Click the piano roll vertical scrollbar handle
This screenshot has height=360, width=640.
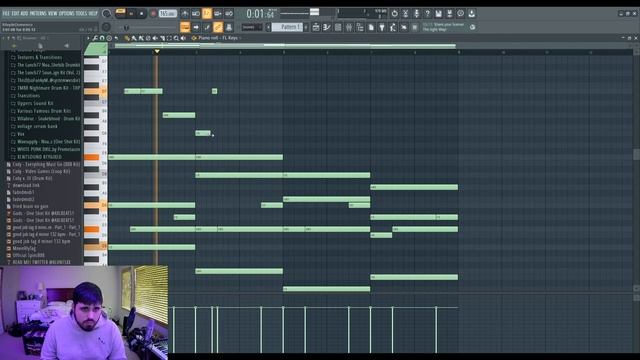click(636, 154)
